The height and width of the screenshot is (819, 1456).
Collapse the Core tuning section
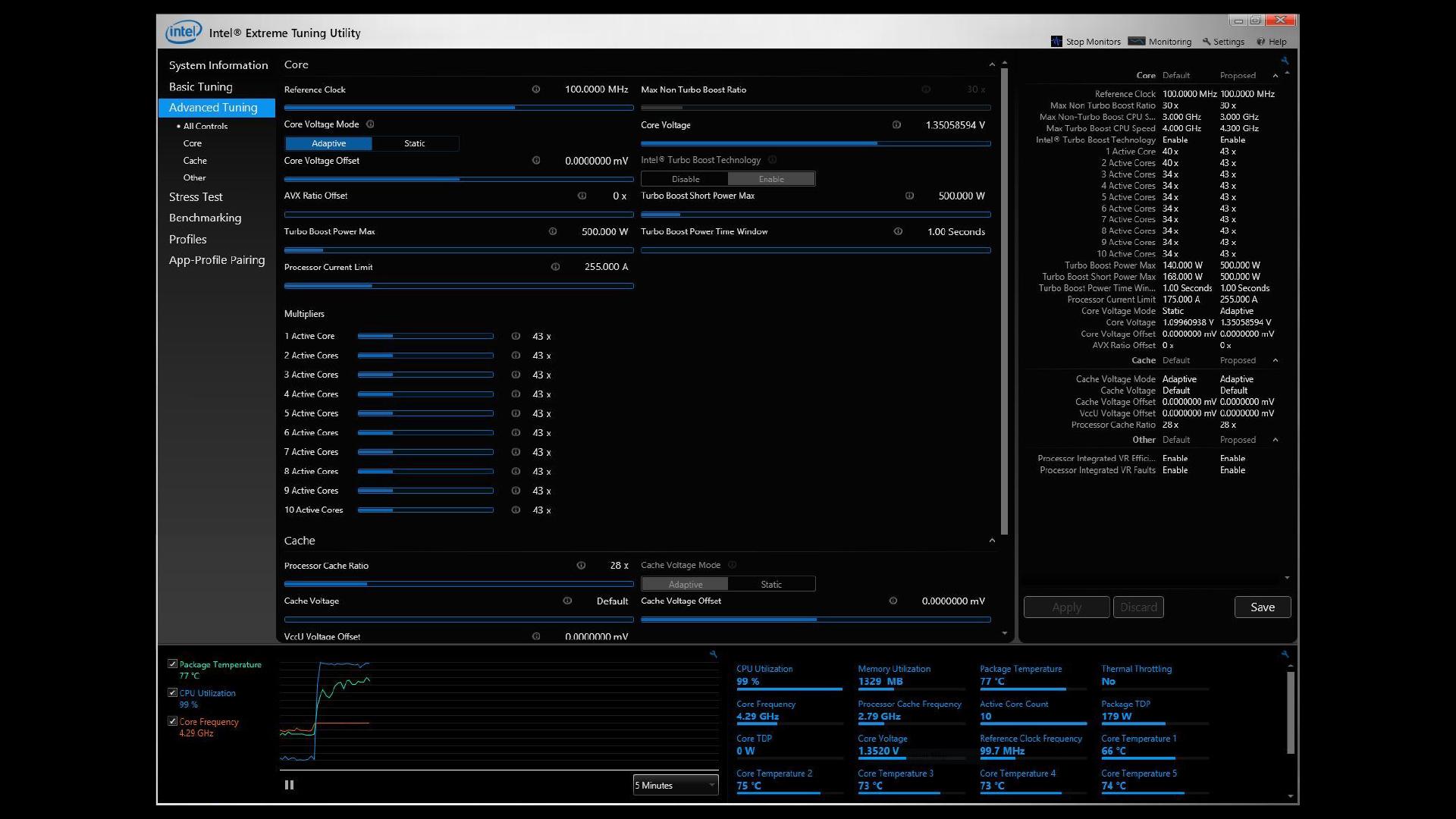point(992,64)
